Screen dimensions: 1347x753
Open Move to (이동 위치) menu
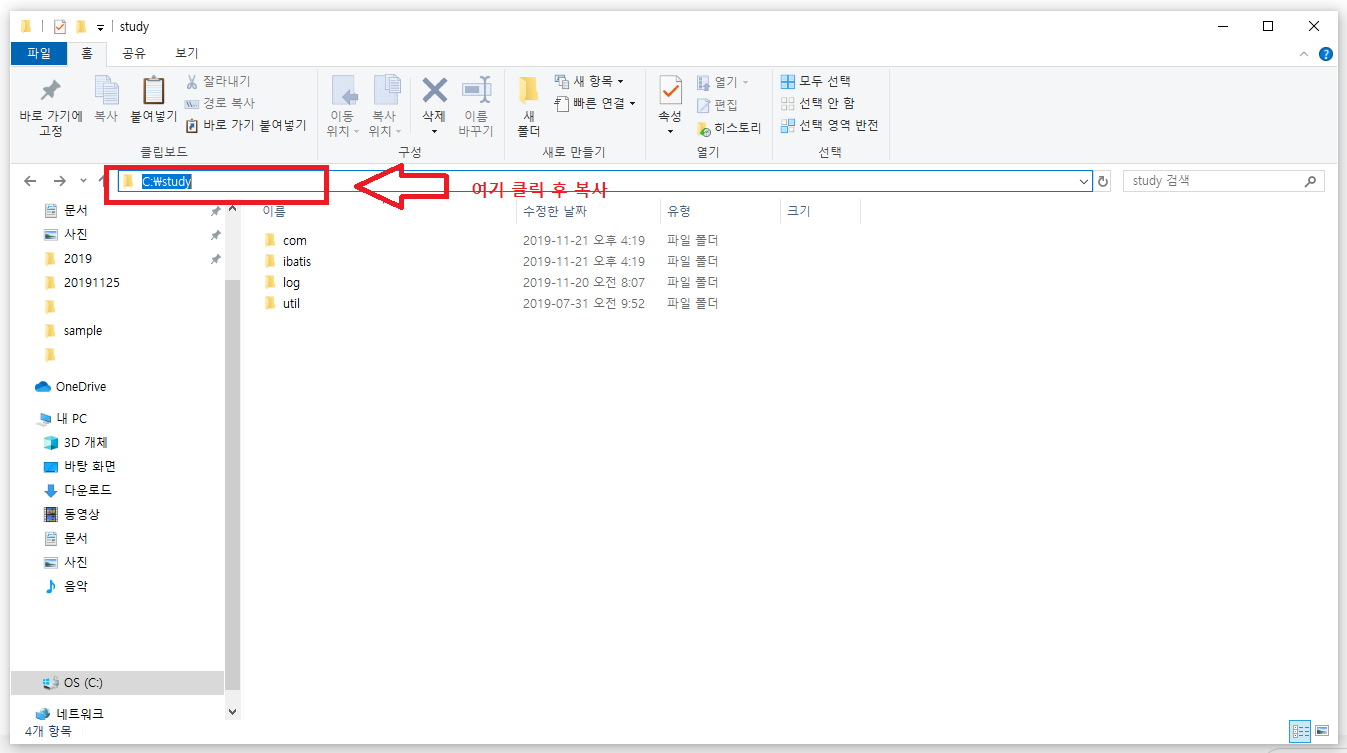tap(343, 107)
